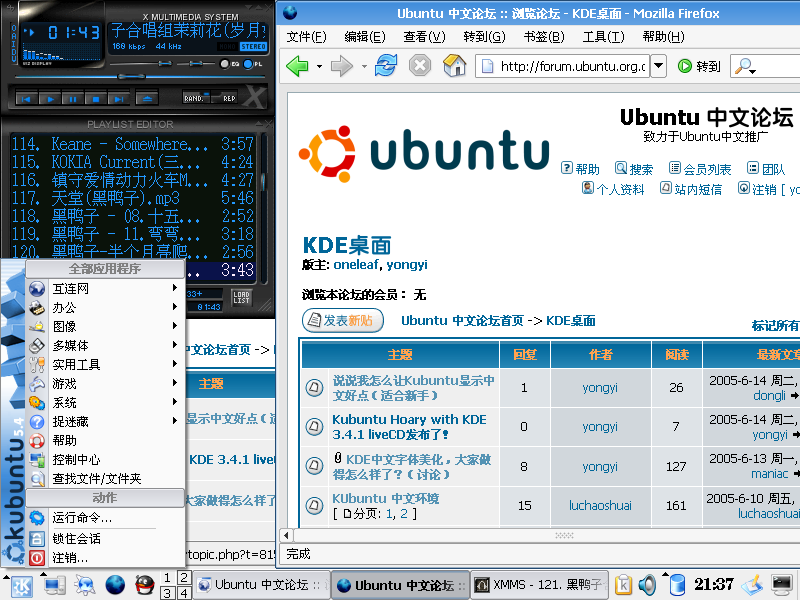This screenshot has height=600, width=800.
Task: Click the Firefox Stop loading icon
Action: 420,66
